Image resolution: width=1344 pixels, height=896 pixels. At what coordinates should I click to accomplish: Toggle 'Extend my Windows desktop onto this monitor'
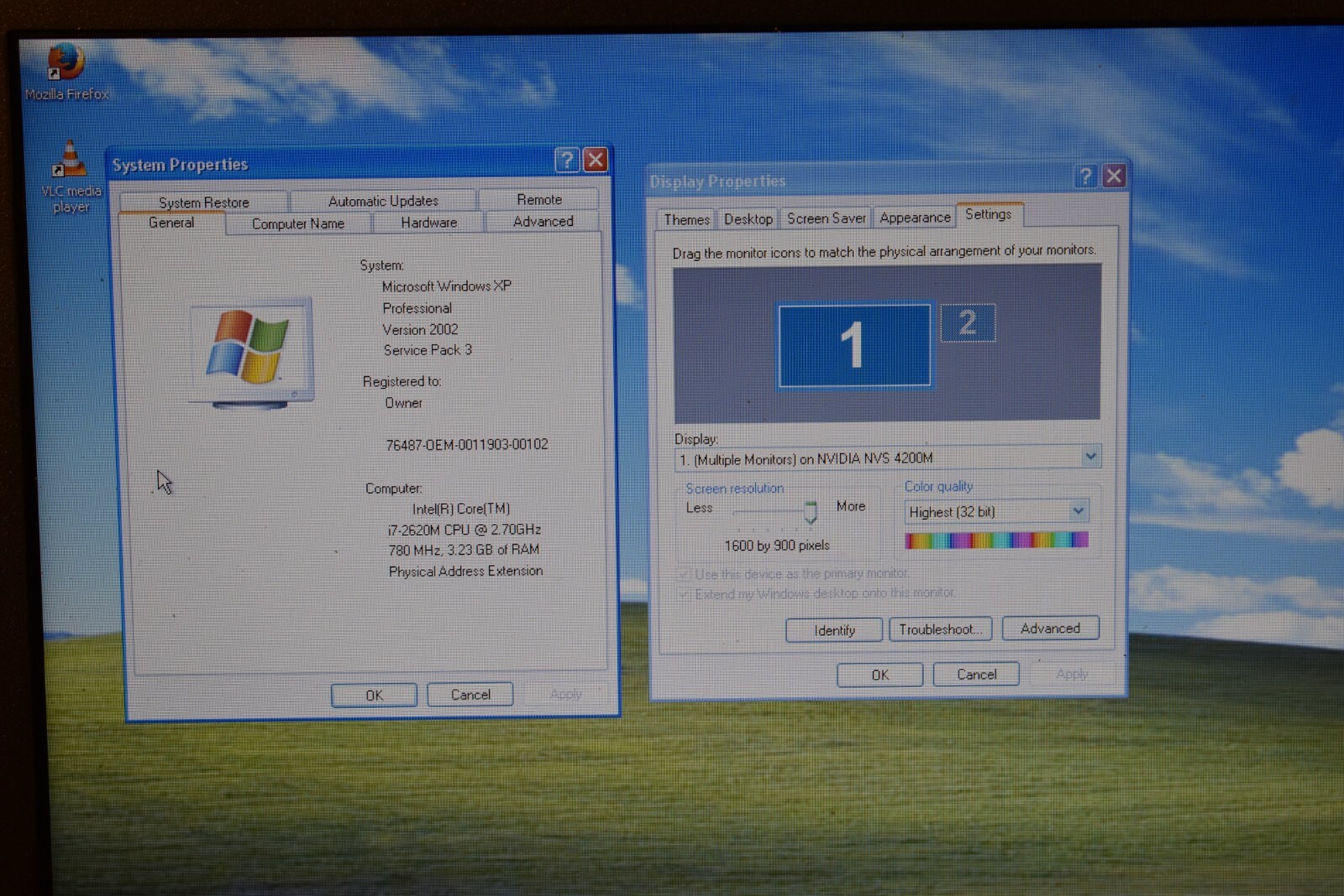[684, 595]
